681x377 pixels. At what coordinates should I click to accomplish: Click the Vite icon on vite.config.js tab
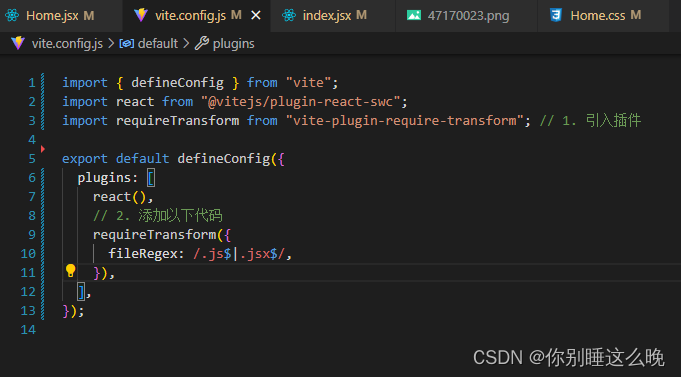(x=141, y=16)
